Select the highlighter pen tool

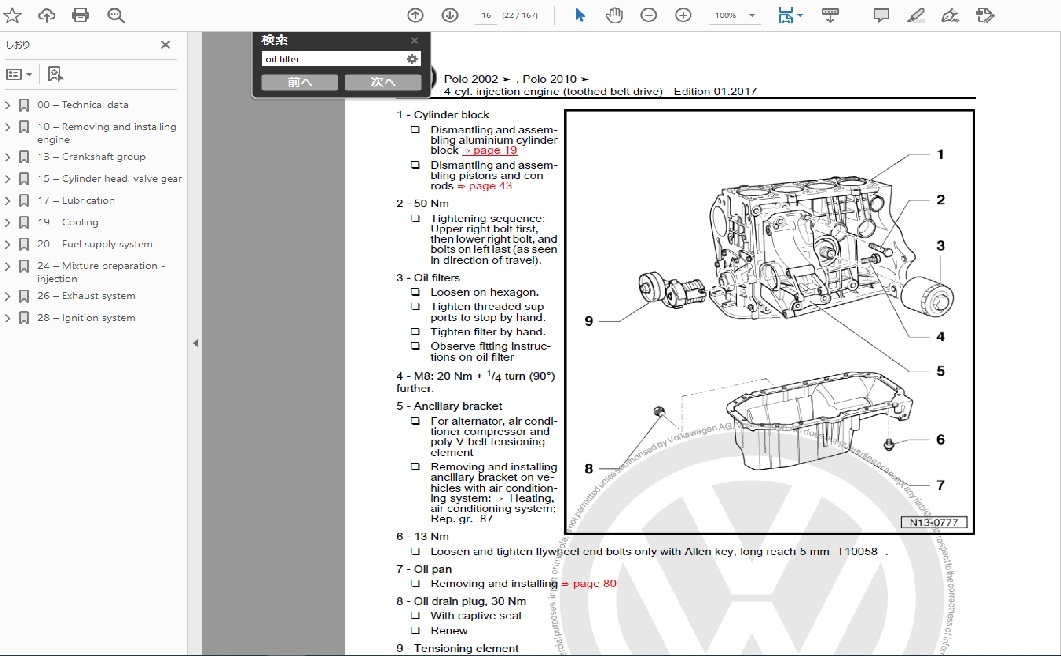pos(916,15)
